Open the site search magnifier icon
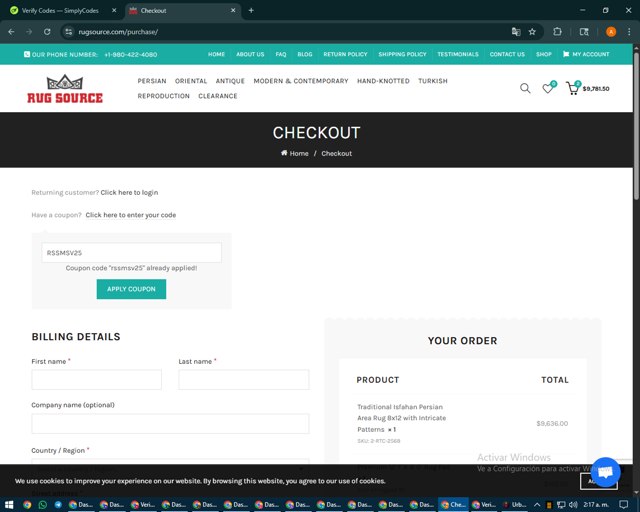 pos(525,88)
